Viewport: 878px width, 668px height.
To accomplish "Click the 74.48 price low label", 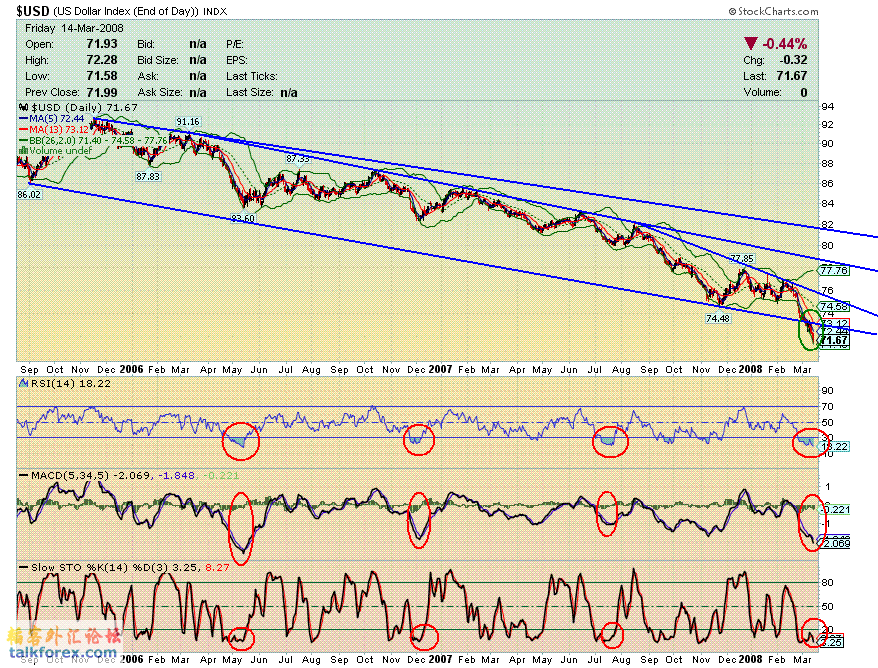I will coord(718,319).
